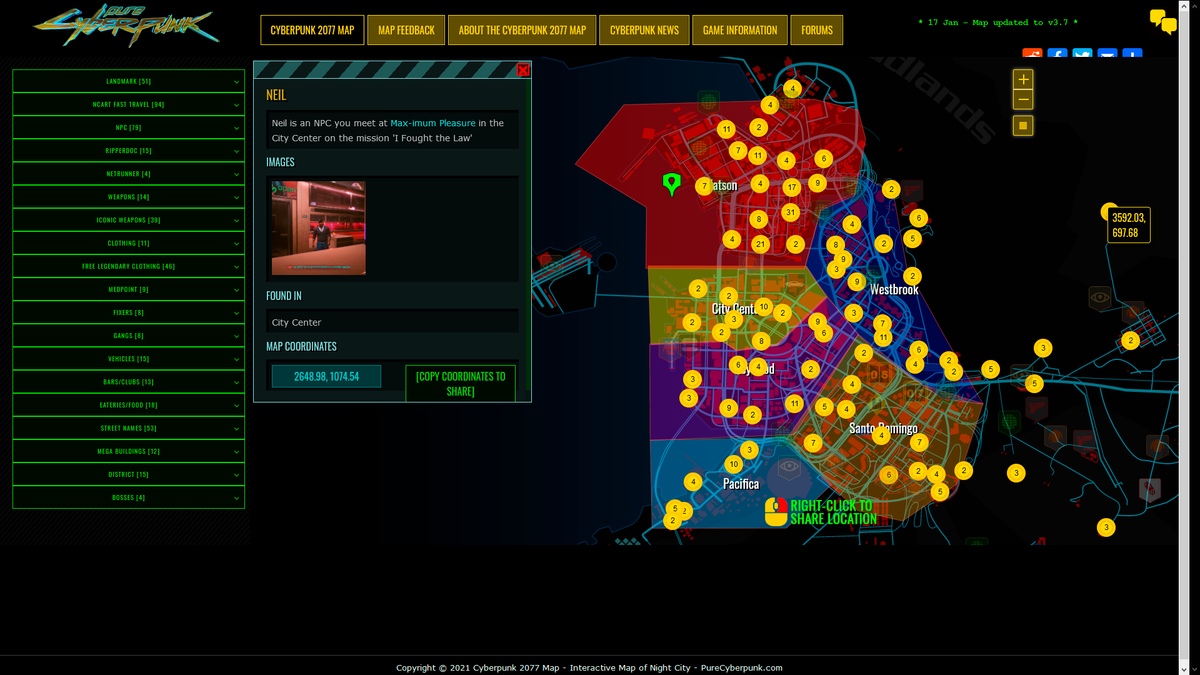Click the map updated to v3.7 notice
The image size is (1200, 675).
click(998, 22)
